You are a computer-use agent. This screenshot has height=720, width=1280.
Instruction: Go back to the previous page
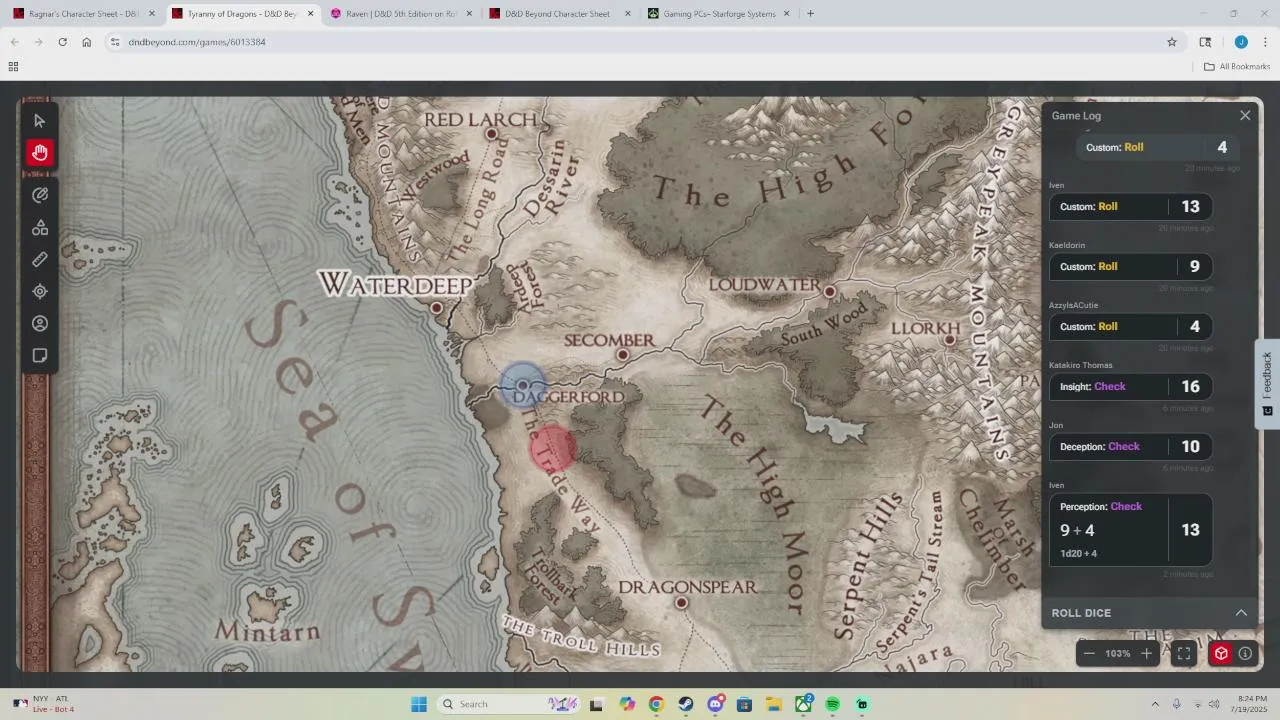point(14,42)
